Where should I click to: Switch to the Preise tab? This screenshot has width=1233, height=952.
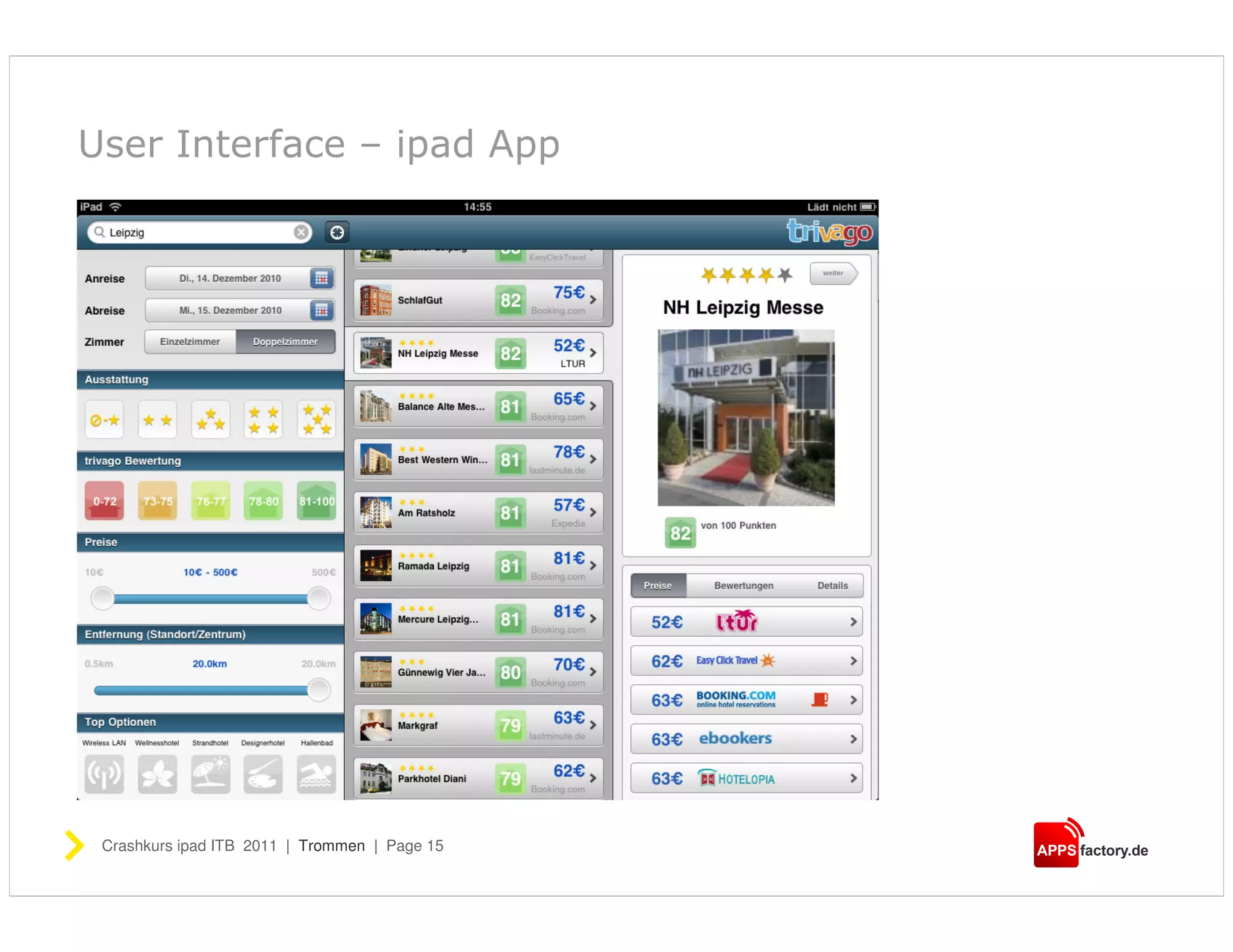click(658, 586)
